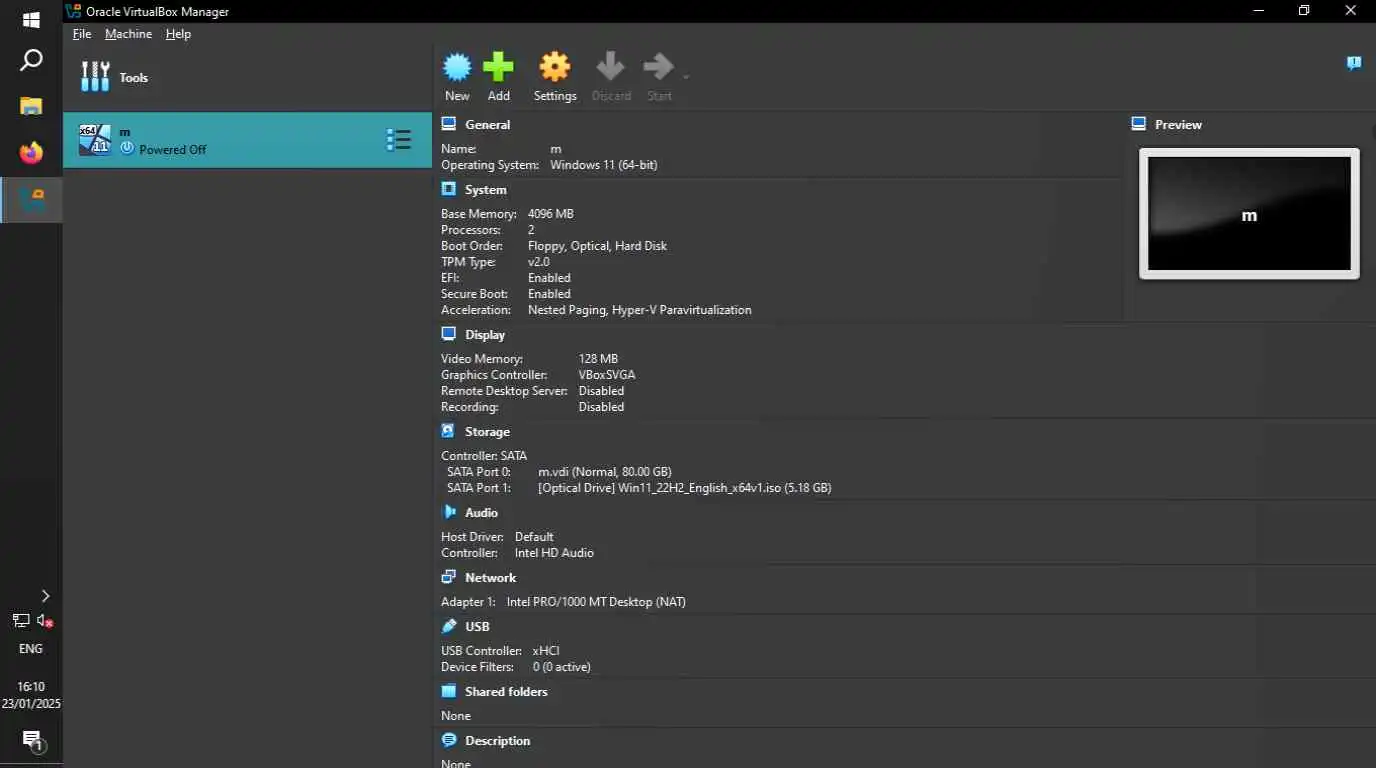The height and width of the screenshot is (768, 1376).
Task: Open the Machine menu
Action: point(128,34)
